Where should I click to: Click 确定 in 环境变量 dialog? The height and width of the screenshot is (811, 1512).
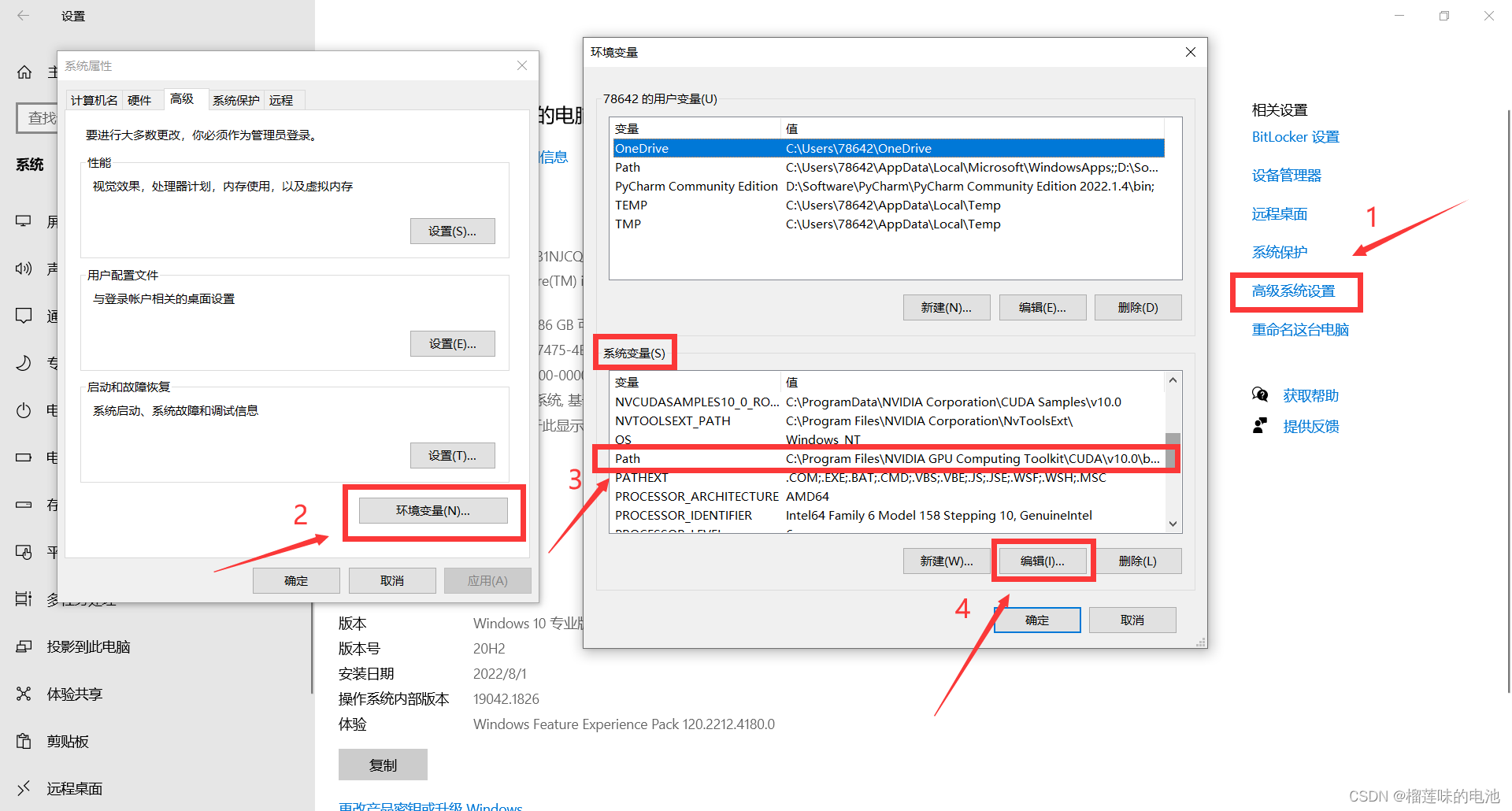[x=1037, y=620]
